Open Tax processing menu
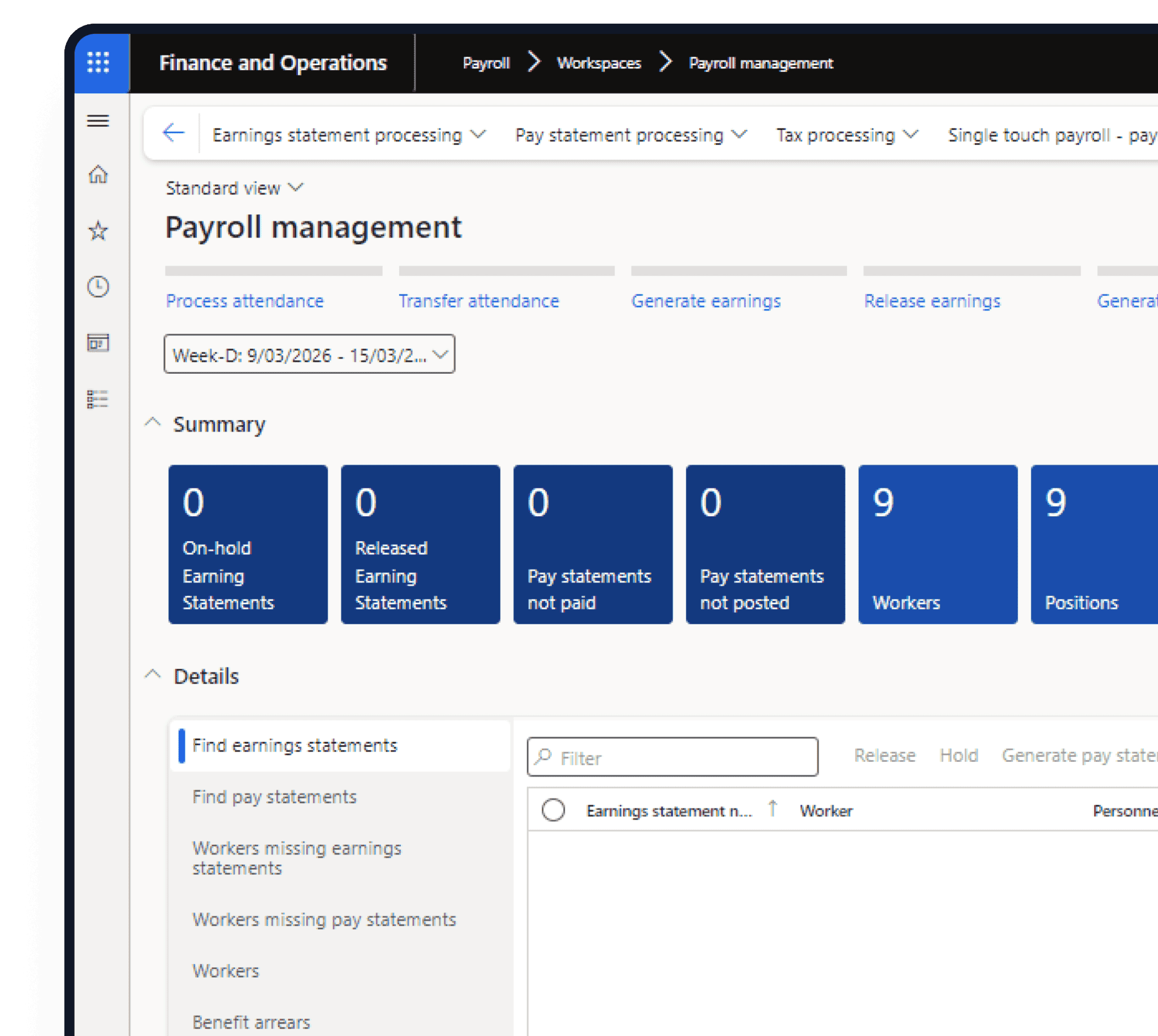Image resolution: width=1158 pixels, height=1036 pixels. (x=847, y=135)
